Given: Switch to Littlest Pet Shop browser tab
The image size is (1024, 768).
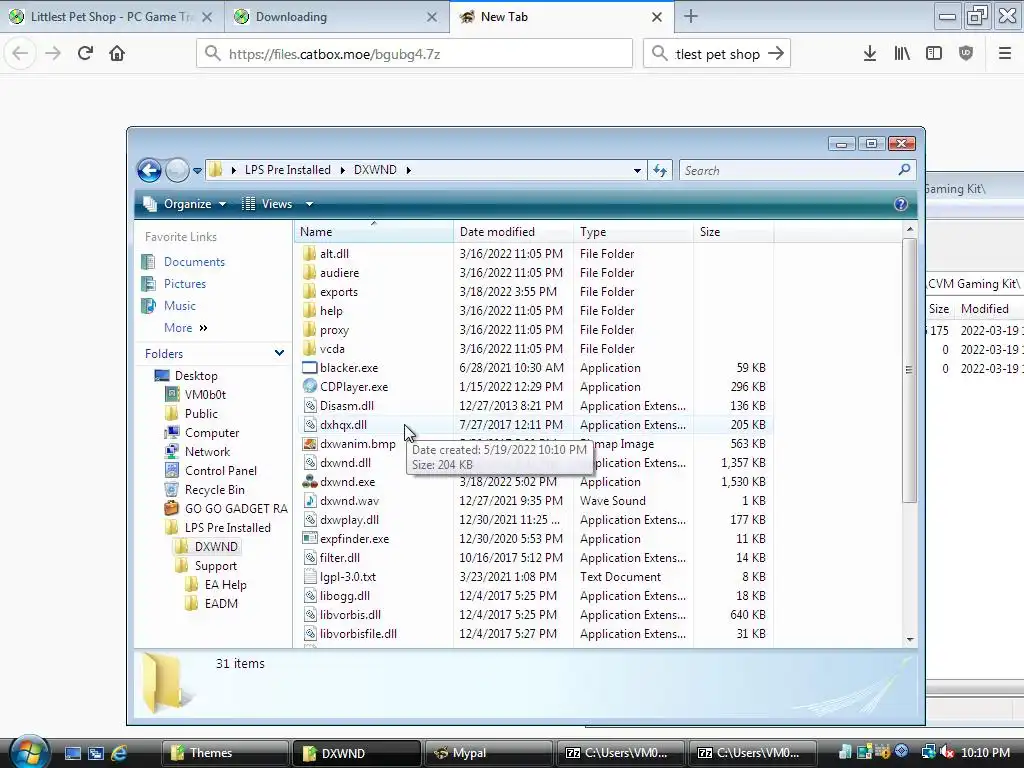Looking at the screenshot, I should (112, 17).
